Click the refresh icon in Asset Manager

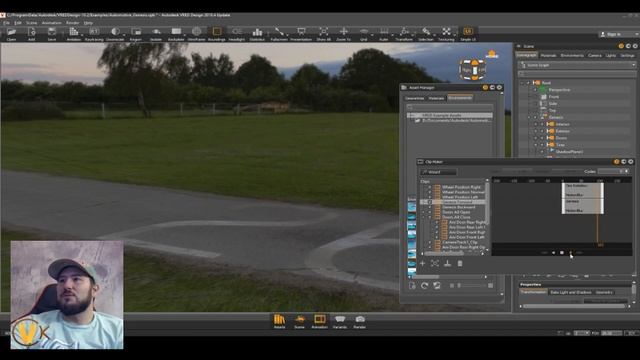click(x=424, y=286)
